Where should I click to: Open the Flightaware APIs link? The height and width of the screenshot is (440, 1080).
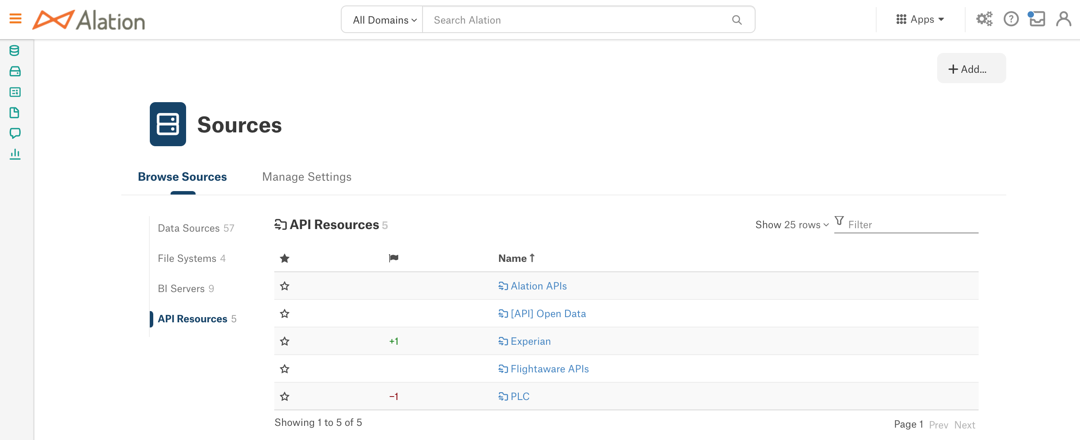550,369
